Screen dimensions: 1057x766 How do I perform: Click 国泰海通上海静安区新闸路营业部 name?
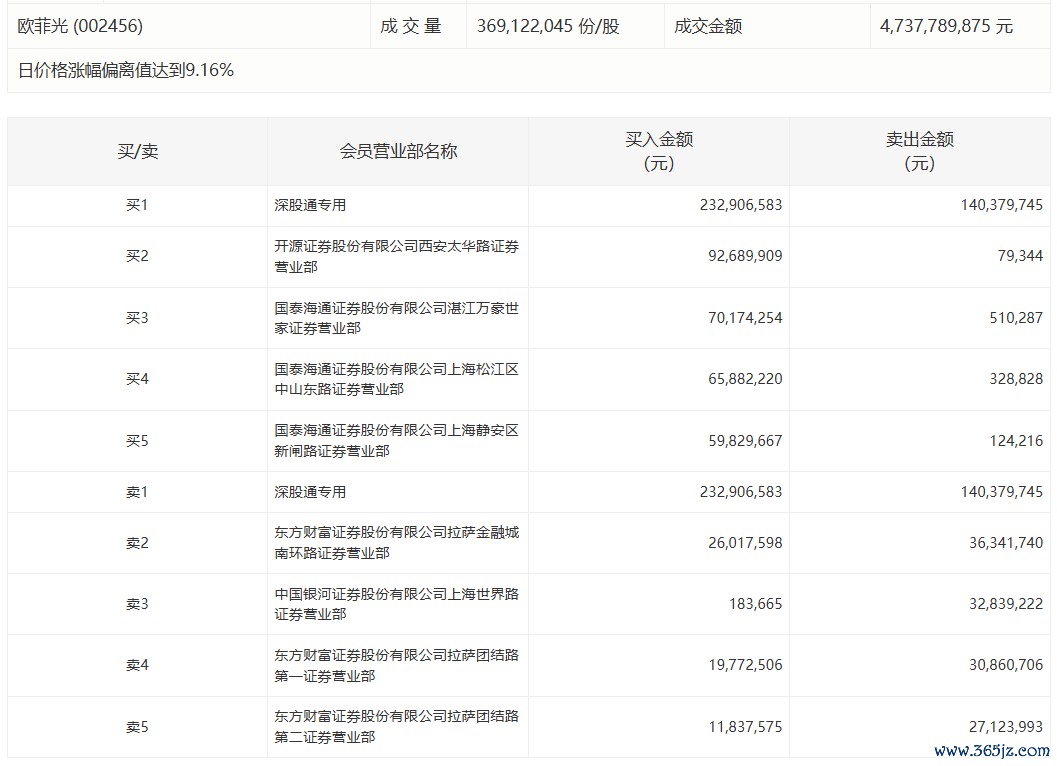(x=396, y=441)
